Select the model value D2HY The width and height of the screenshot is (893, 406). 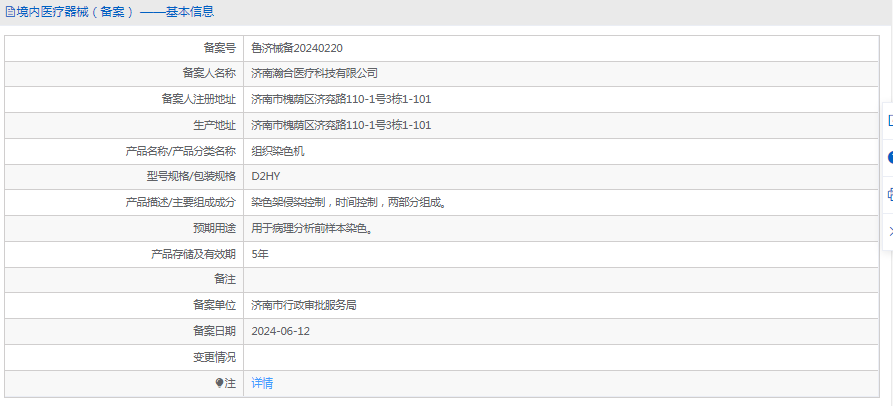265,177
